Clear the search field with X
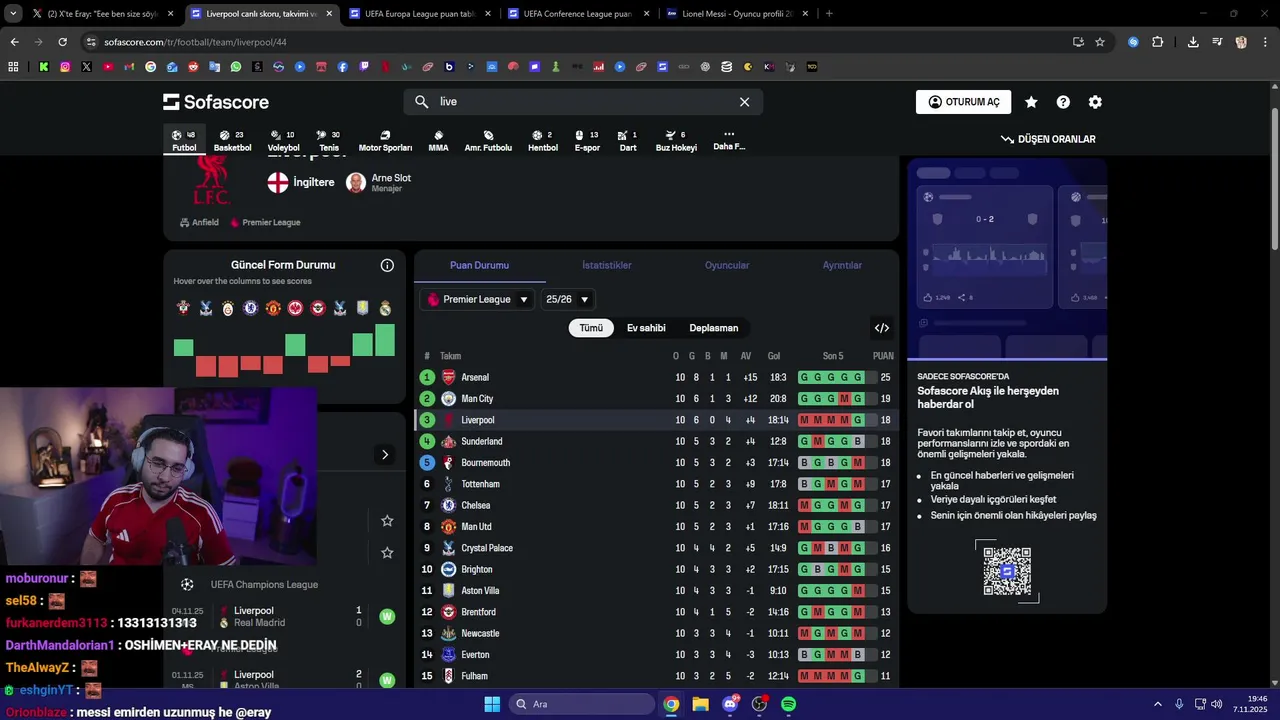 point(744,102)
